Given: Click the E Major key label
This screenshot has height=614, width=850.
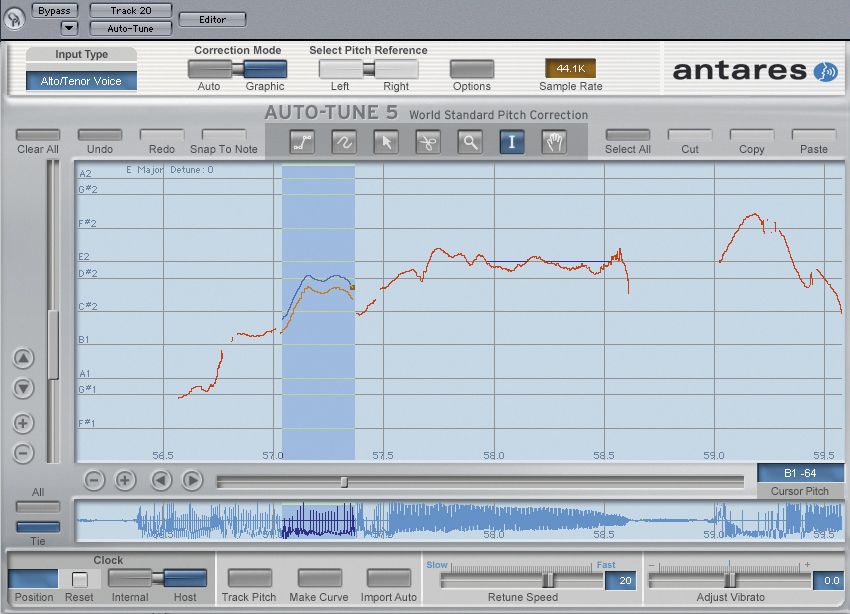Looking at the screenshot, I should [144, 170].
